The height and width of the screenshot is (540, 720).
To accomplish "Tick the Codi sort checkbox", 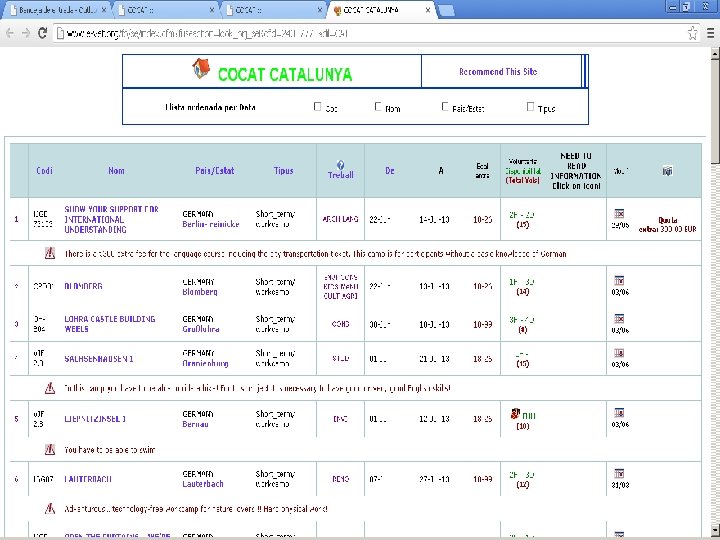I will pos(317,107).
